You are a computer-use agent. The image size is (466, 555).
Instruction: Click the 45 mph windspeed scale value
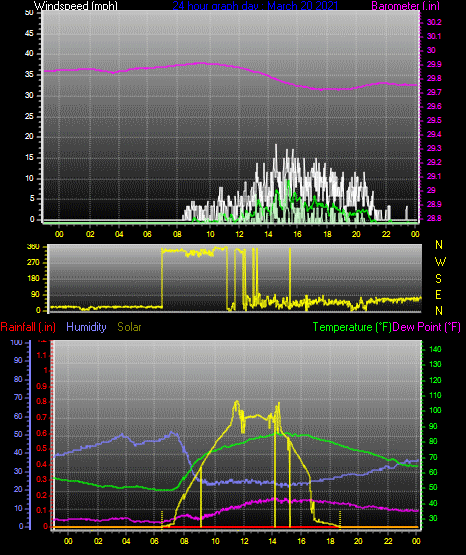coord(29,34)
